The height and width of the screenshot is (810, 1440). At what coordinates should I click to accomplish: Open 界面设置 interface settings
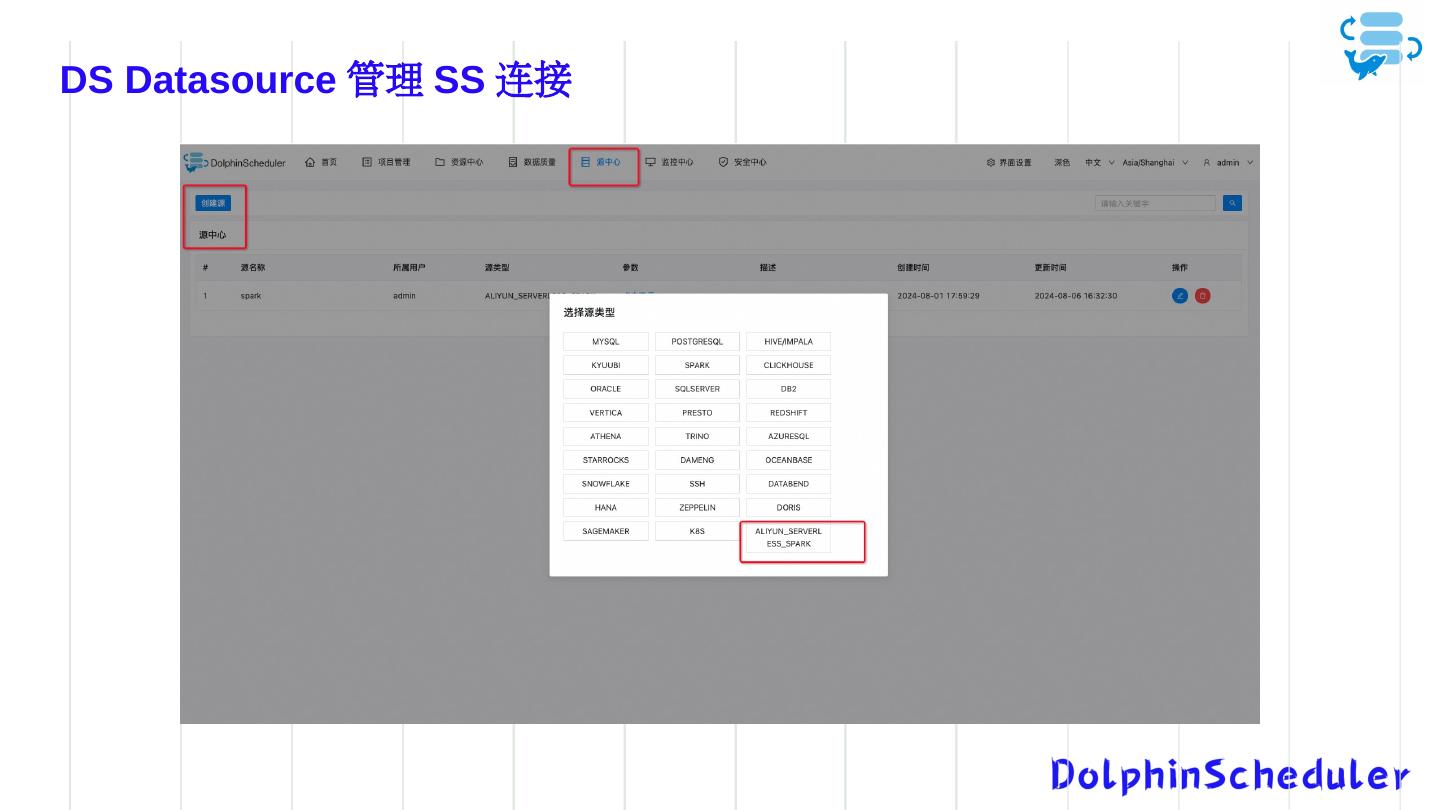(1009, 162)
